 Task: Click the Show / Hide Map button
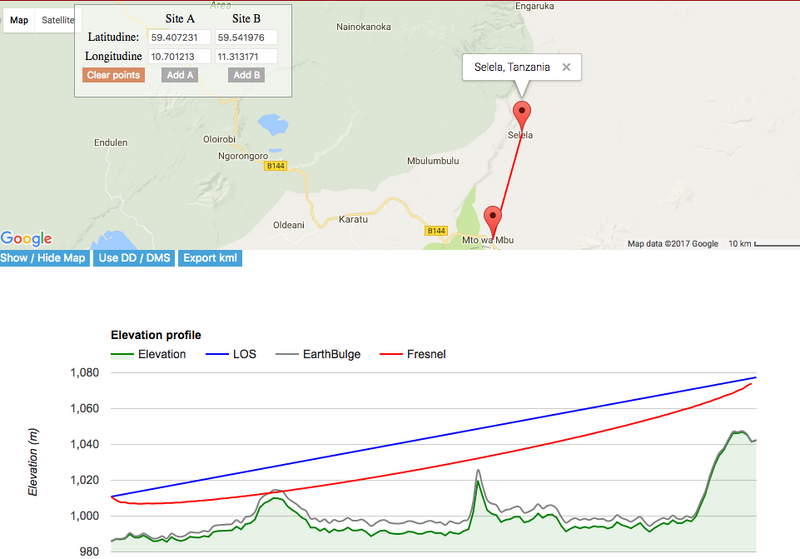[43, 258]
